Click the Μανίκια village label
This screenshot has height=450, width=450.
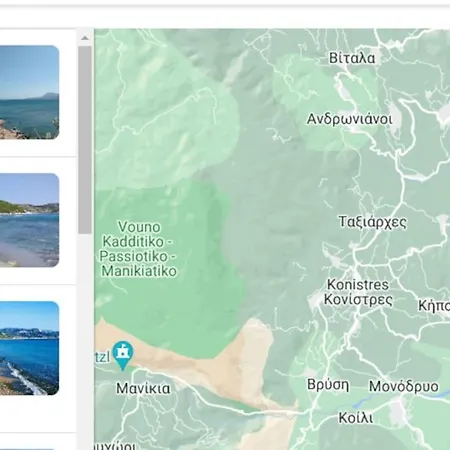(x=143, y=388)
